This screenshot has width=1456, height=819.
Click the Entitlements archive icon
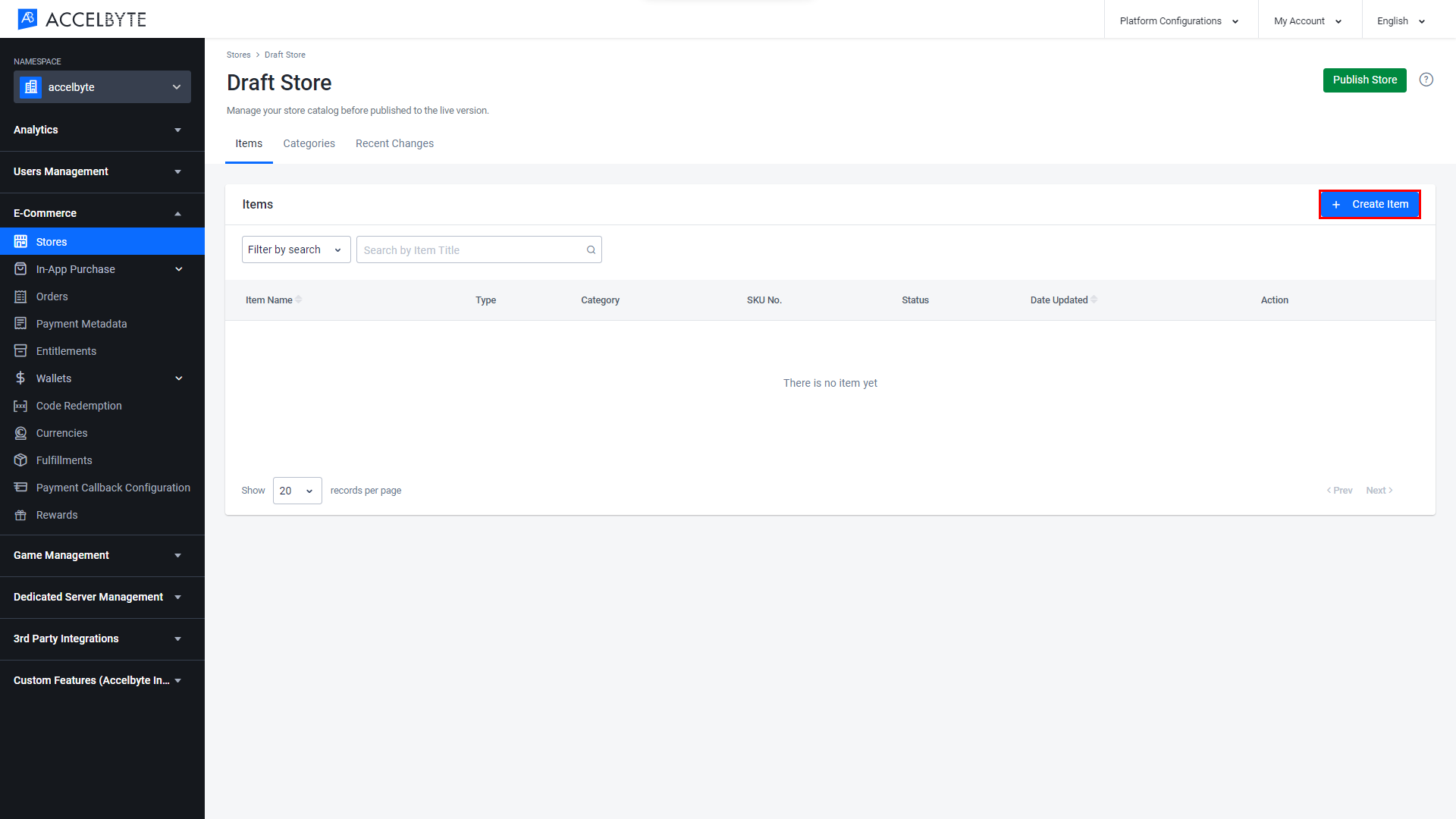20,351
